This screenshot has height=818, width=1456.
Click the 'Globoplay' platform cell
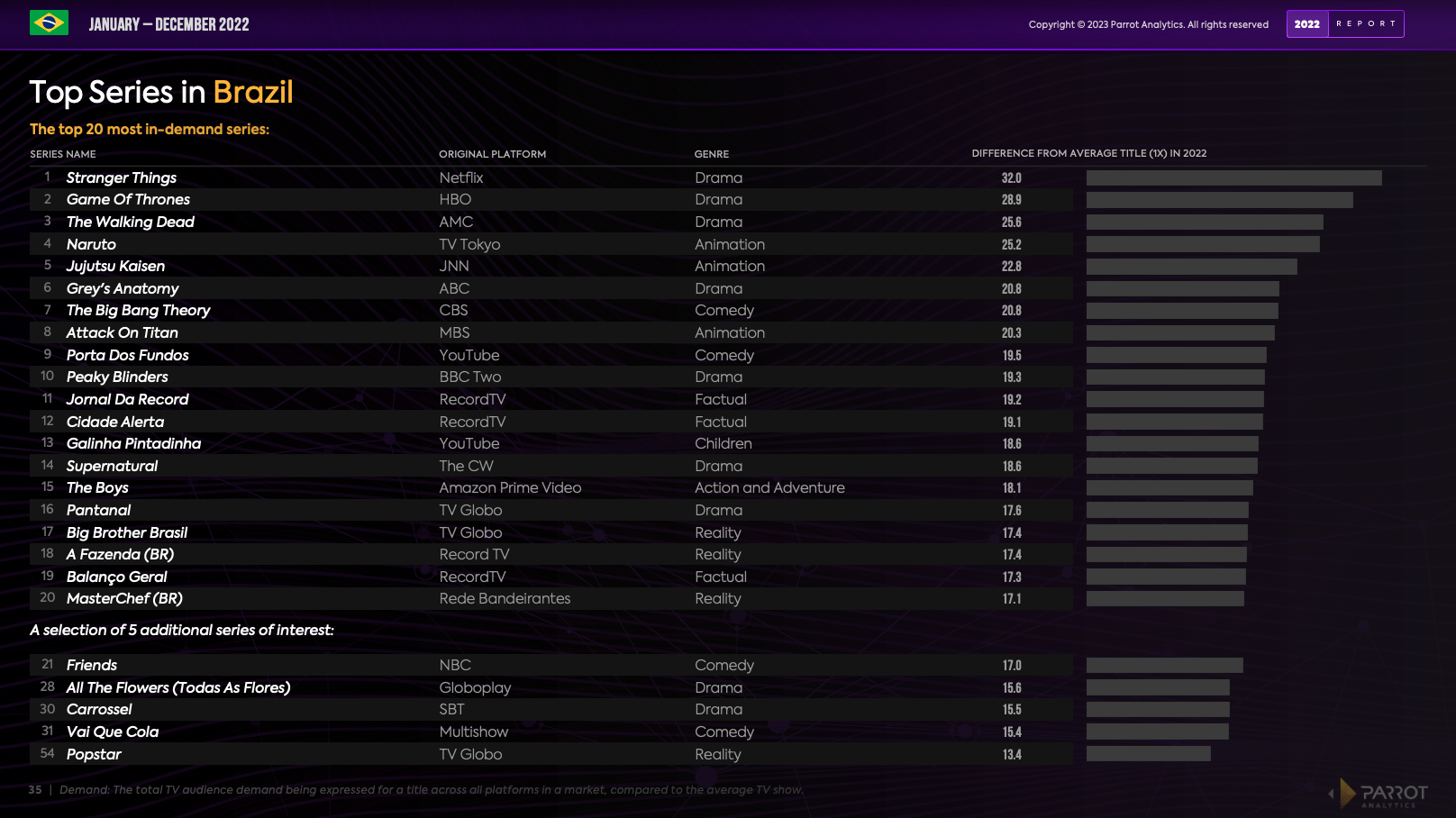coord(475,687)
